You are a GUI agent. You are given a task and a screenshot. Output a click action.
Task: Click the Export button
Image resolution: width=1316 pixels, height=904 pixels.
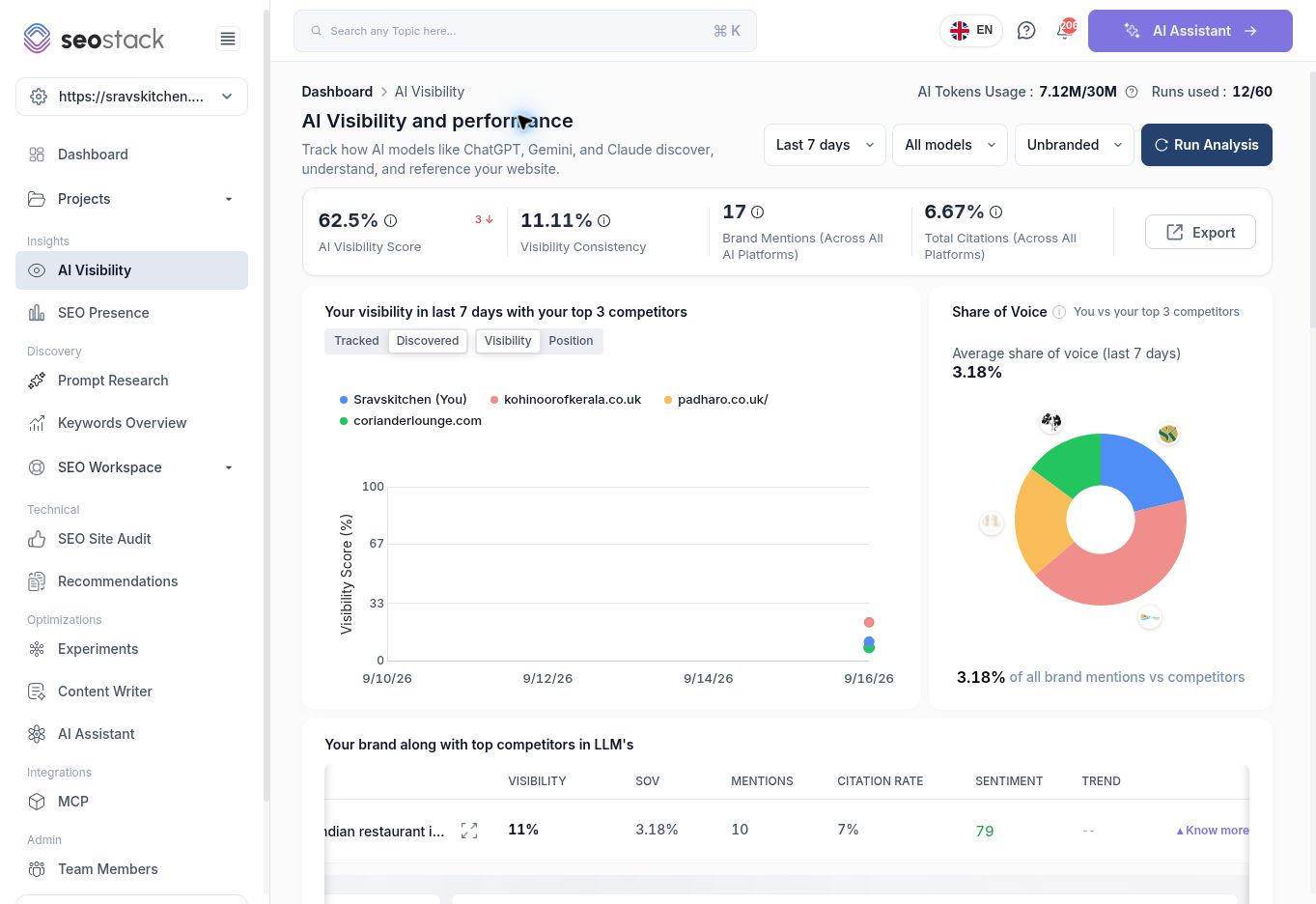[1200, 232]
